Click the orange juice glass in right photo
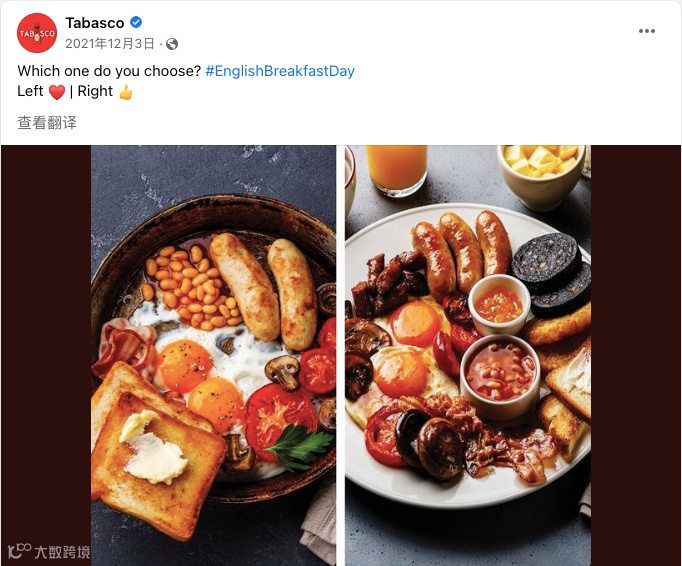 click(x=396, y=167)
